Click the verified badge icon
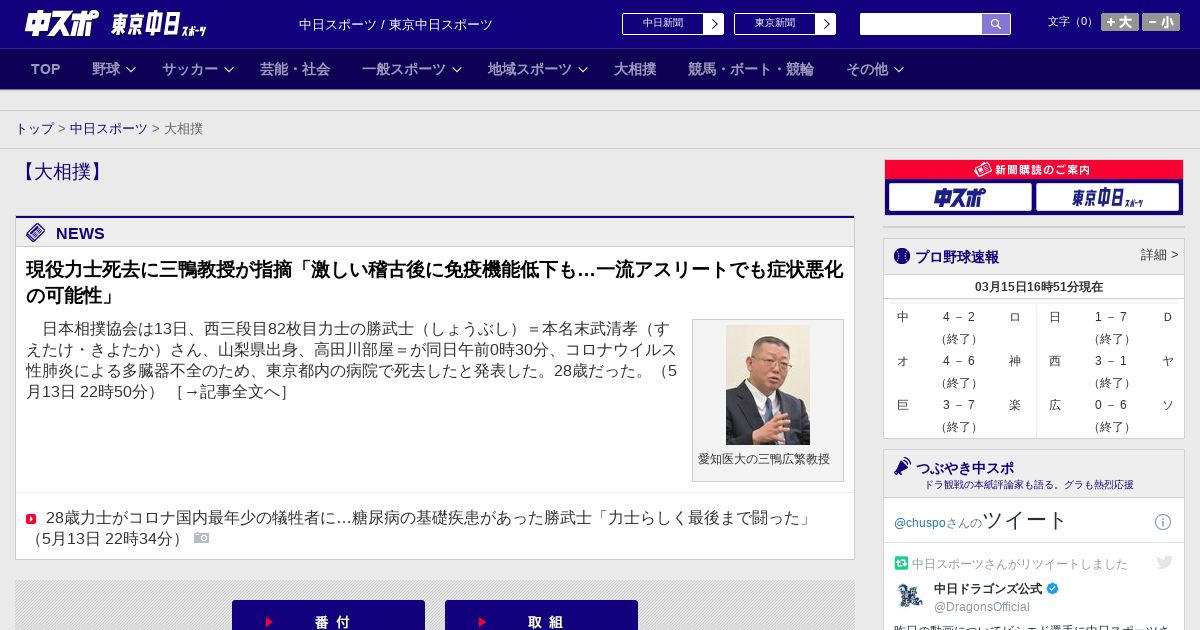Screen dimensions: 1200x630 click(x=1052, y=589)
